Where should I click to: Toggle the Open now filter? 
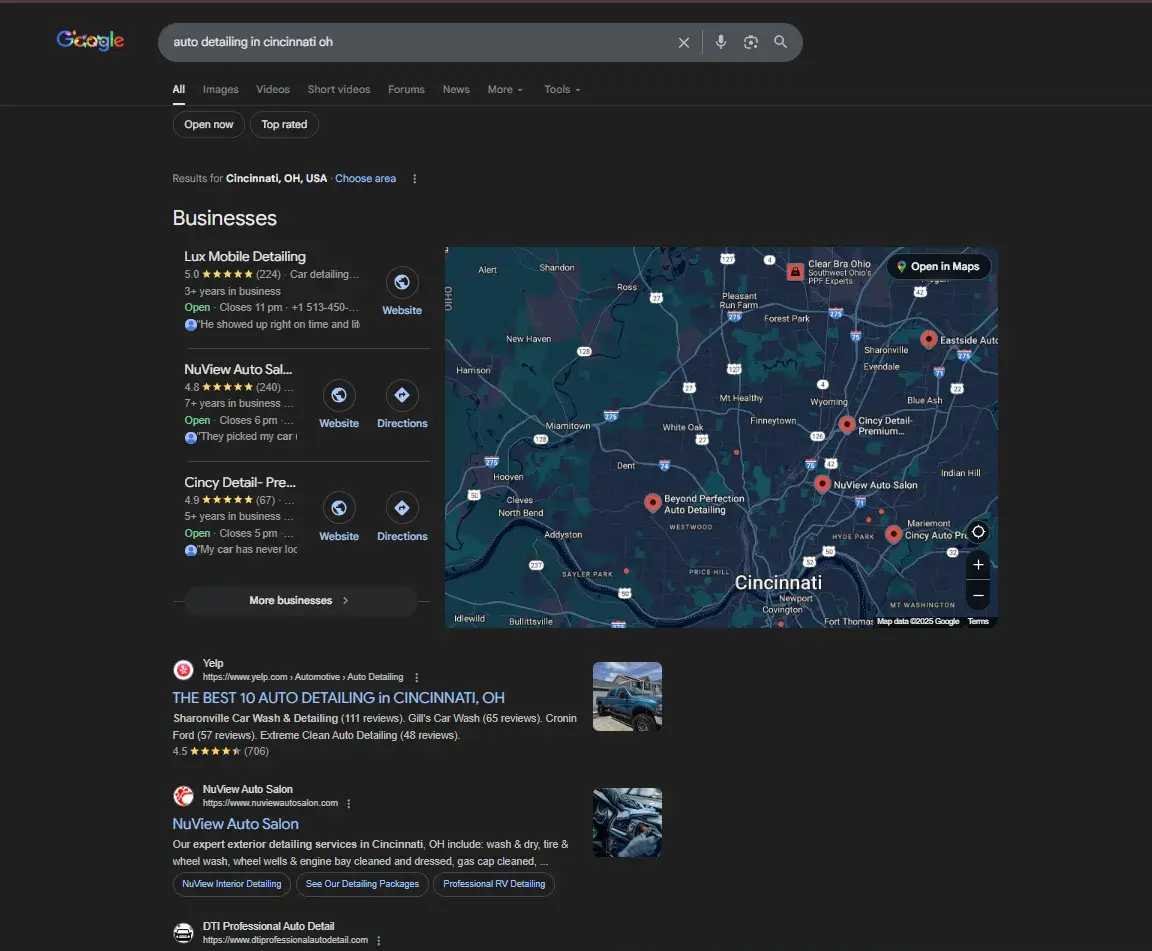209,124
